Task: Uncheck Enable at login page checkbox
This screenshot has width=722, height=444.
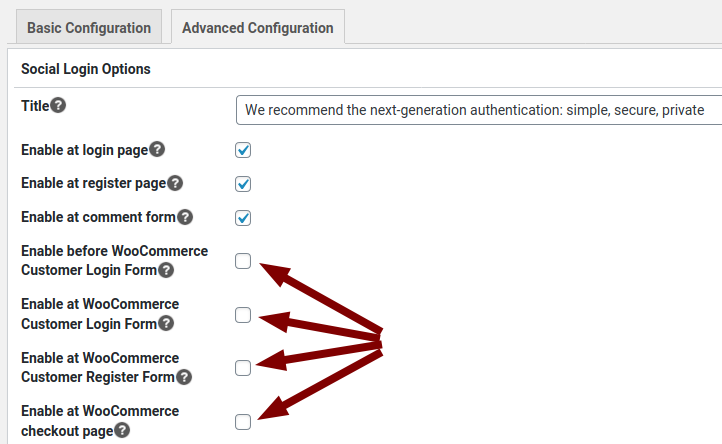Action: click(x=243, y=150)
